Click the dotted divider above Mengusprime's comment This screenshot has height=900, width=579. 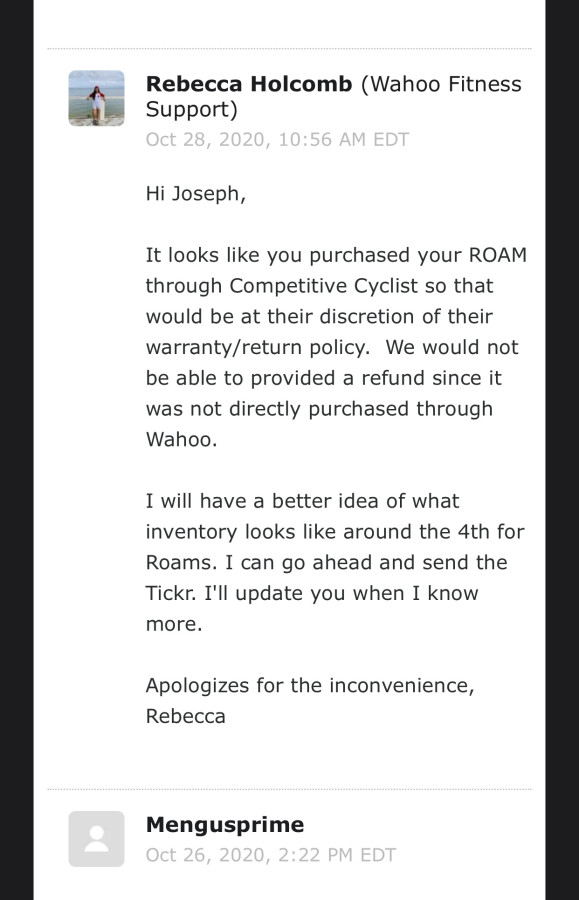tap(289, 789)
